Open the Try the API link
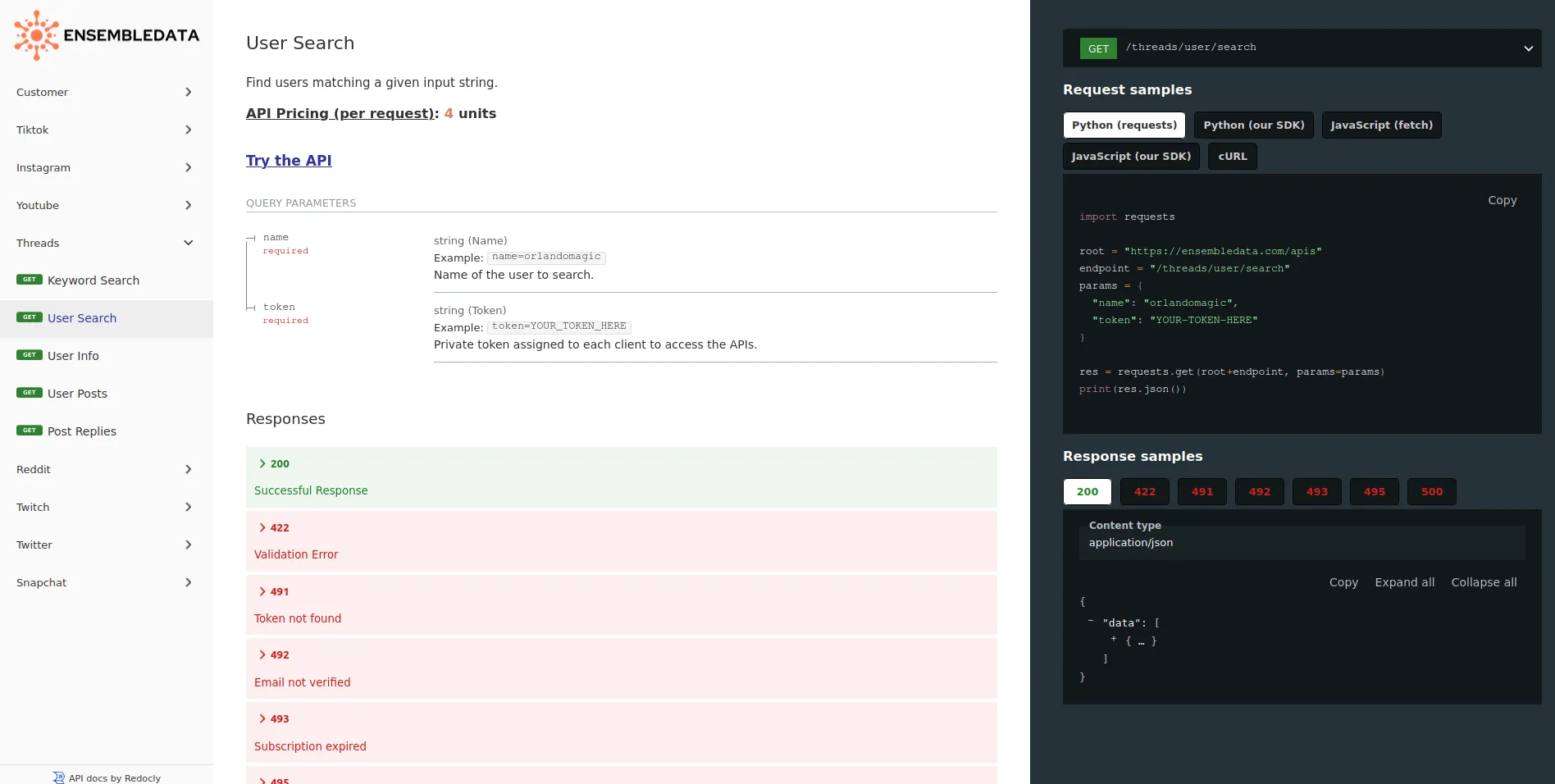 click(x=289, y=161)
